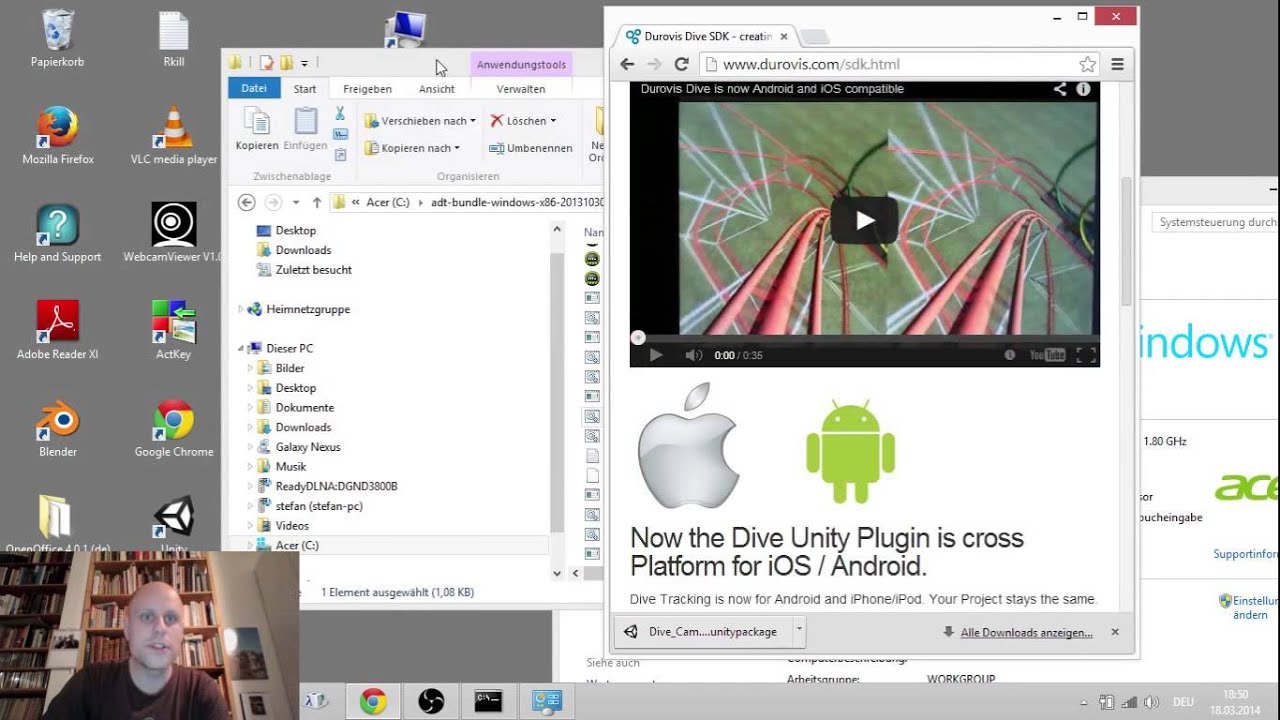Image resolution: width=1280 pixels, height=720 pixels.
Task: Click the video share icon
Action: tap(1060, 89)
